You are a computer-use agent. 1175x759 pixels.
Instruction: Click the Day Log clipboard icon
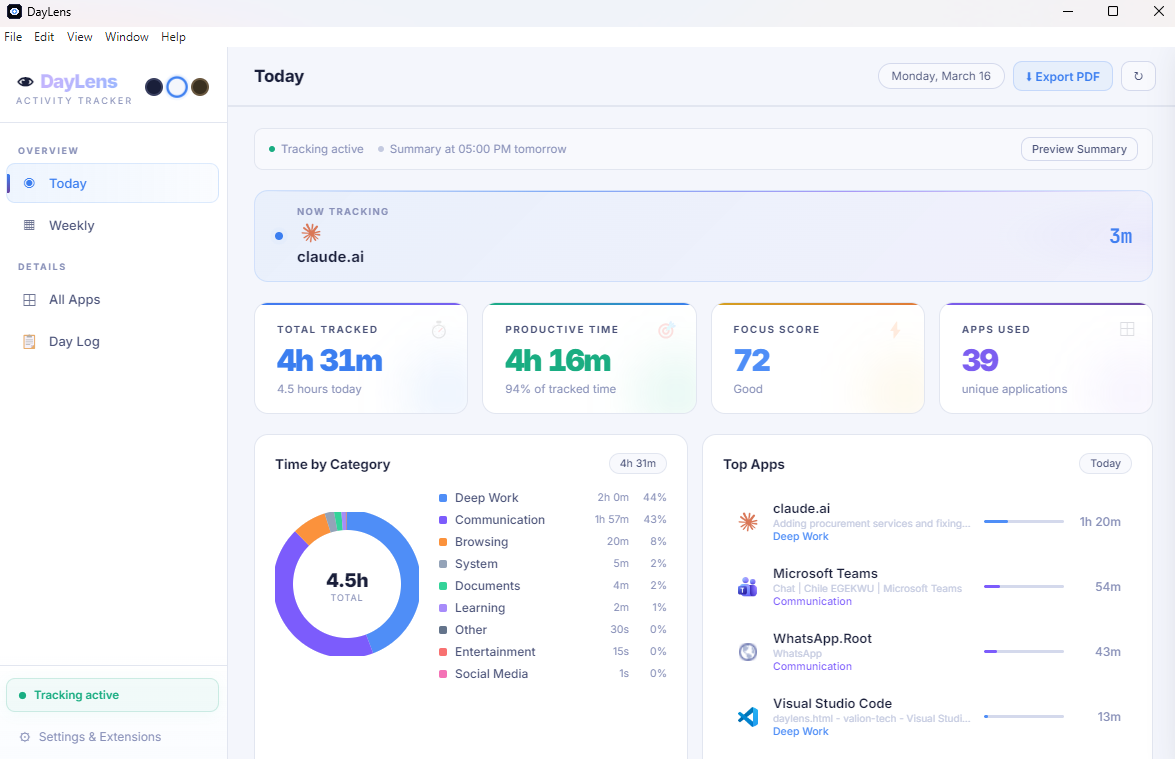point(29,342)
